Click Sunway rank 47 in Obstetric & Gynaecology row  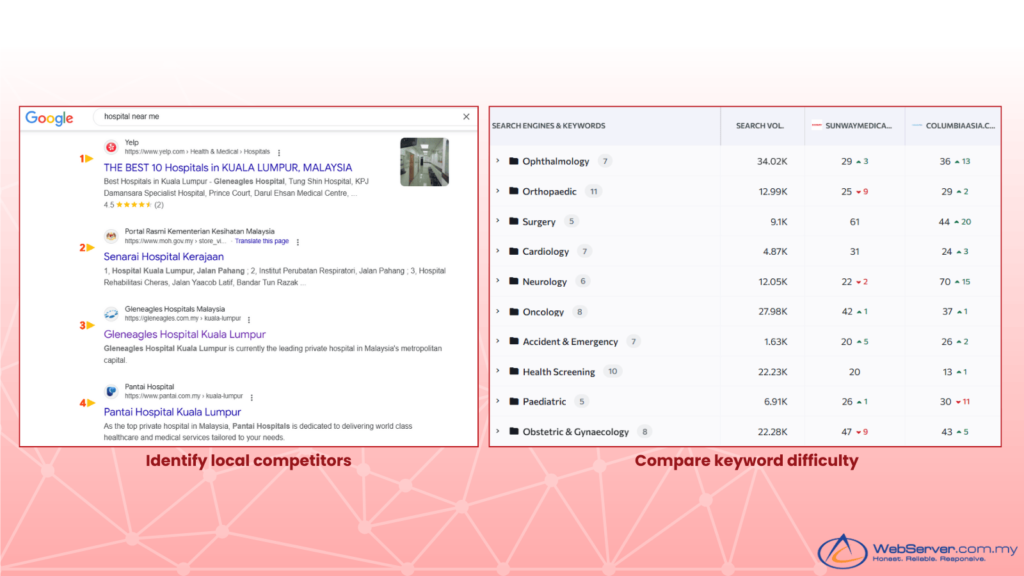846,432
